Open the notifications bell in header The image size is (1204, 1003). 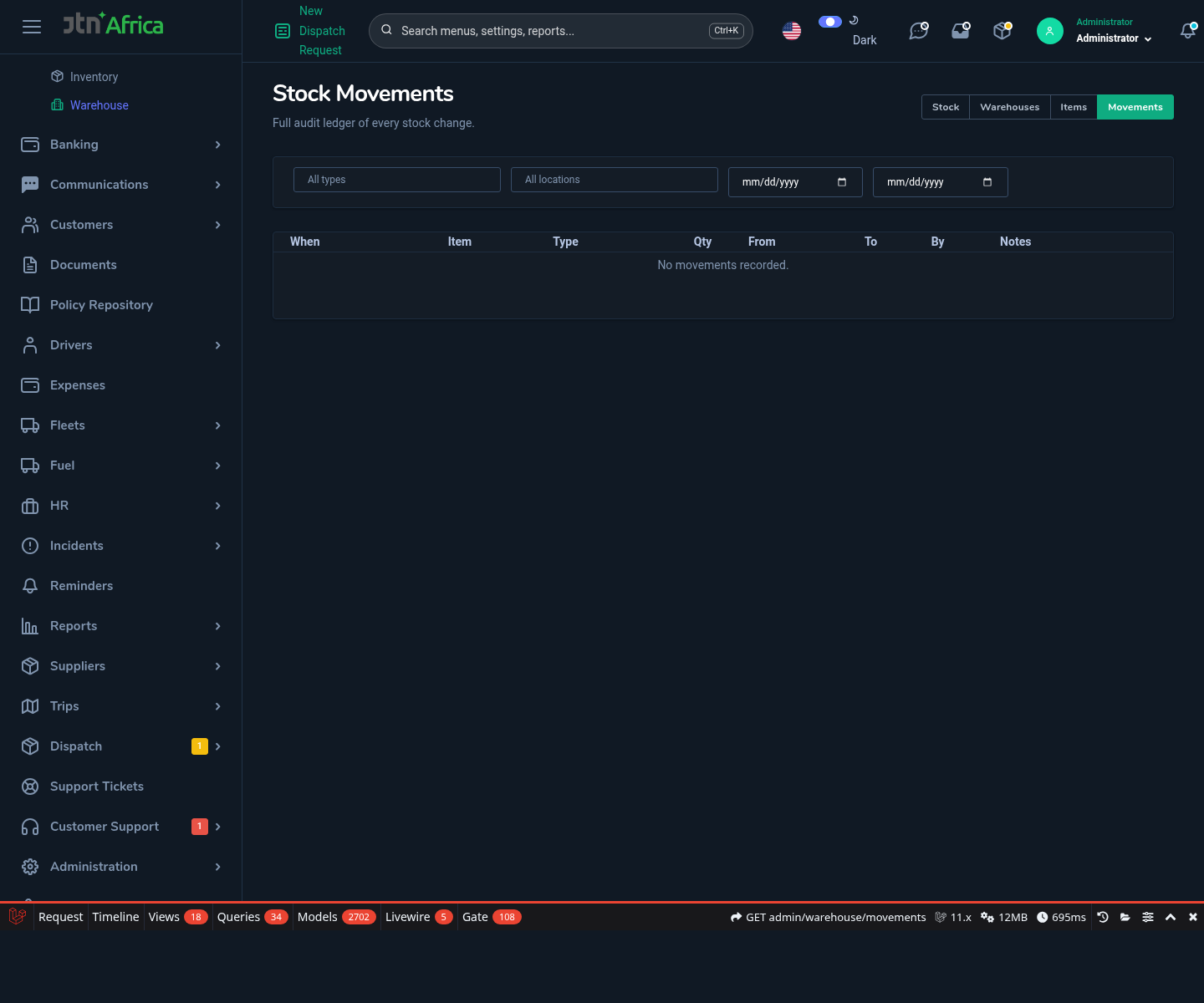[1188, 31]
